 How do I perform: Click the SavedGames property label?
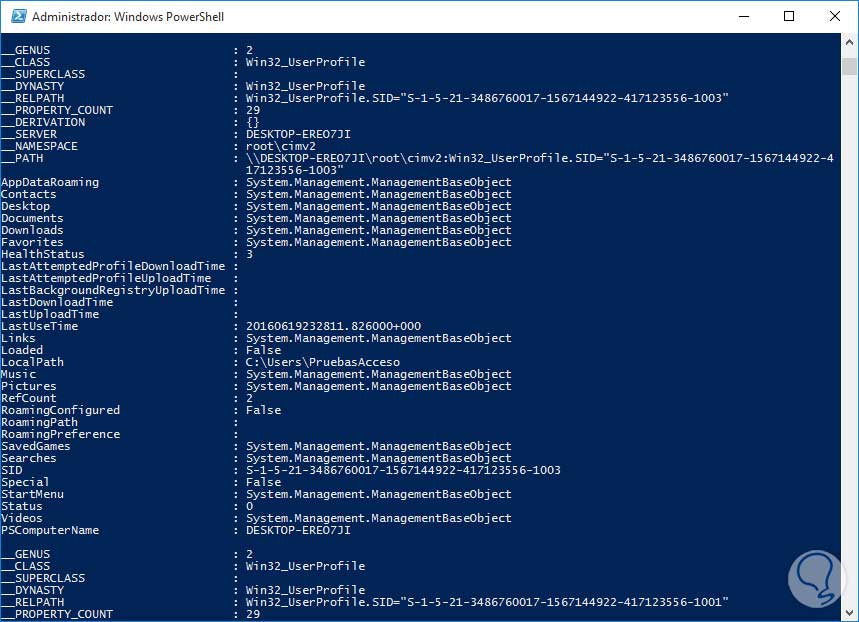click(x=36, y=446)
